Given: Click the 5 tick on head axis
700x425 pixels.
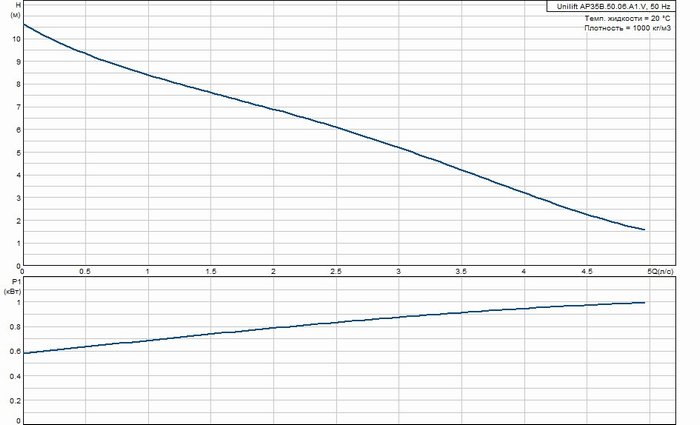Looking at the screenshot, I should (x=18, y=153).
